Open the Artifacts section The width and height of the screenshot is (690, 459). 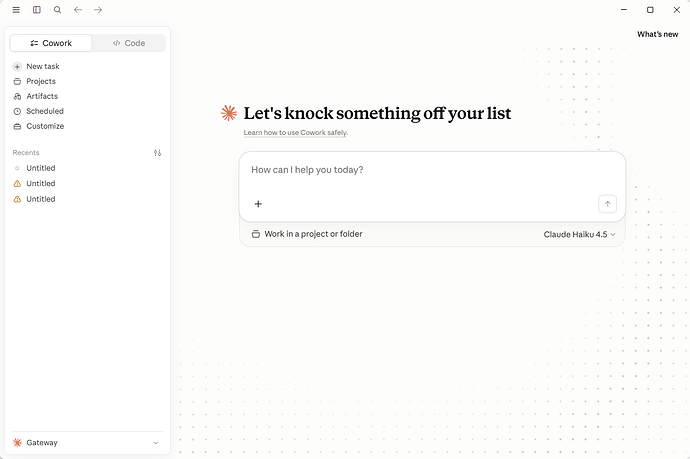point(36,96)
